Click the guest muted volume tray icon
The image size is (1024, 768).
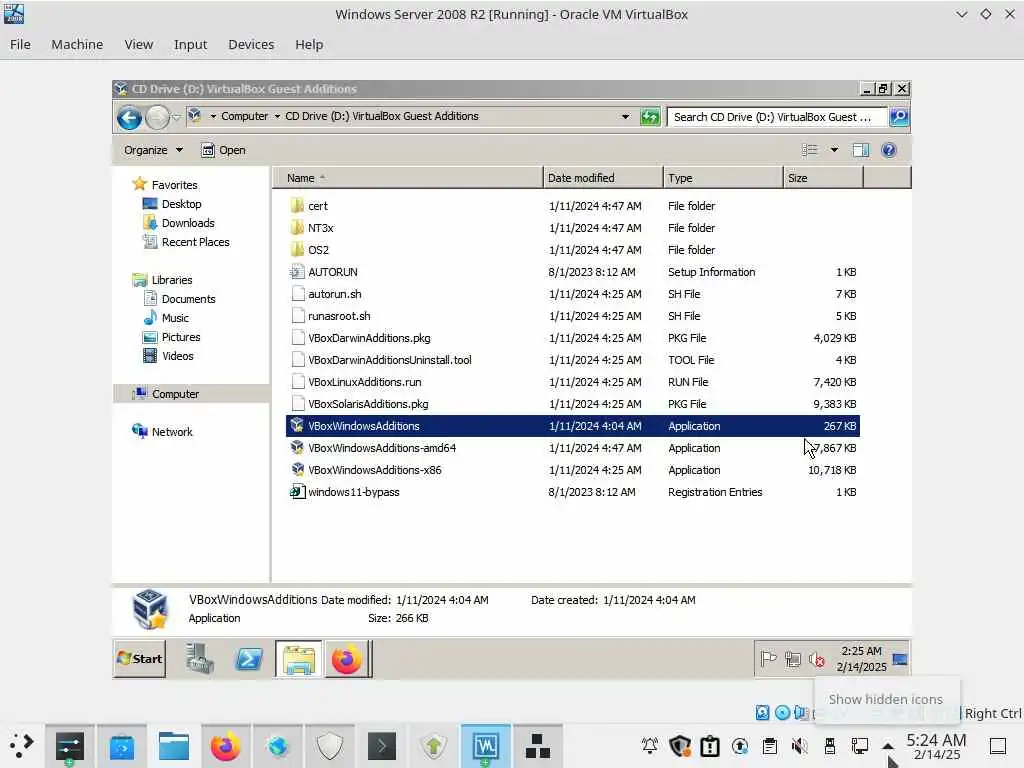click(816, 660)
